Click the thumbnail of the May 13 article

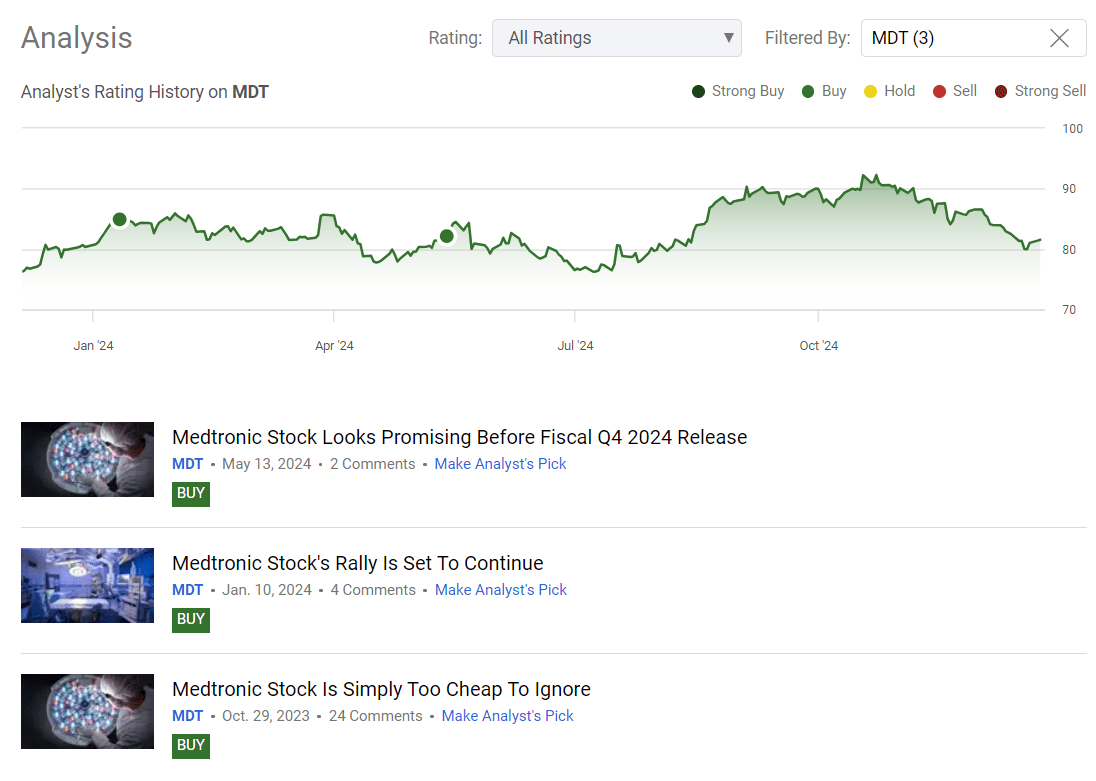click(87, 459)
